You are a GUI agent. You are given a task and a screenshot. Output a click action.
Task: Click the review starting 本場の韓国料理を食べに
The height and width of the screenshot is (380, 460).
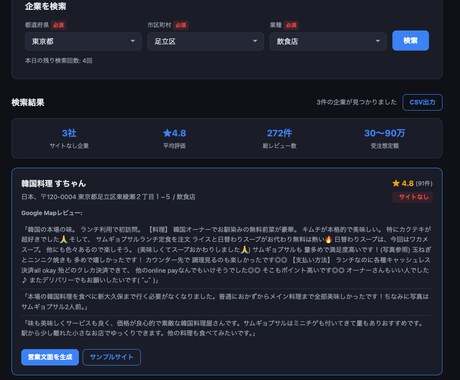click(x=226, y=302)
